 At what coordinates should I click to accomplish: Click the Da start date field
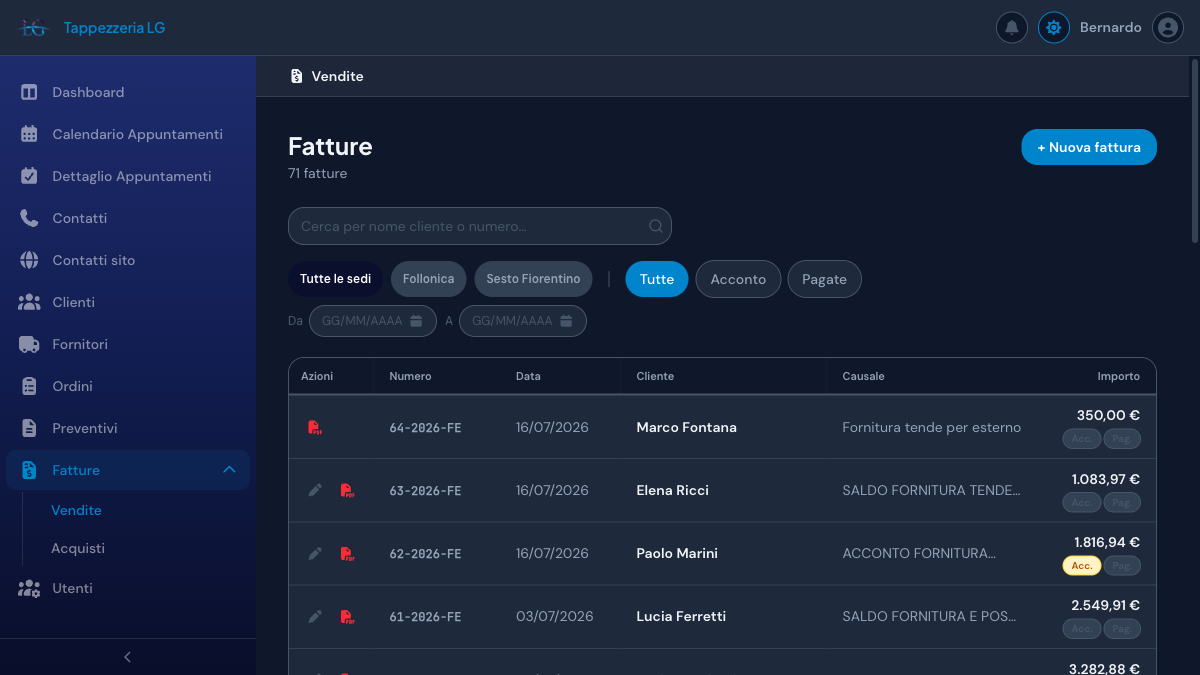point(372,321)
